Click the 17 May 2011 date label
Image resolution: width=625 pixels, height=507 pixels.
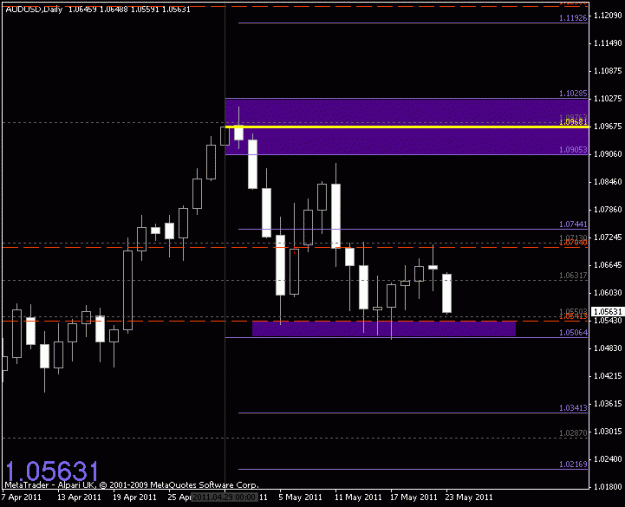pos(414,497)
